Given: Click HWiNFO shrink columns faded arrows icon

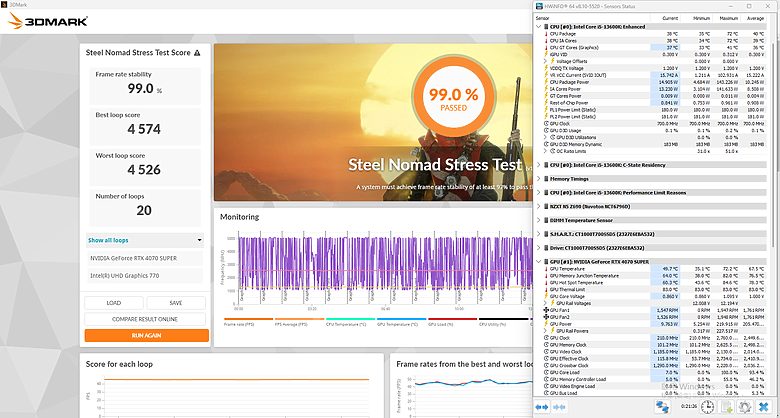Looking at the screenshot, I should 559,407.
